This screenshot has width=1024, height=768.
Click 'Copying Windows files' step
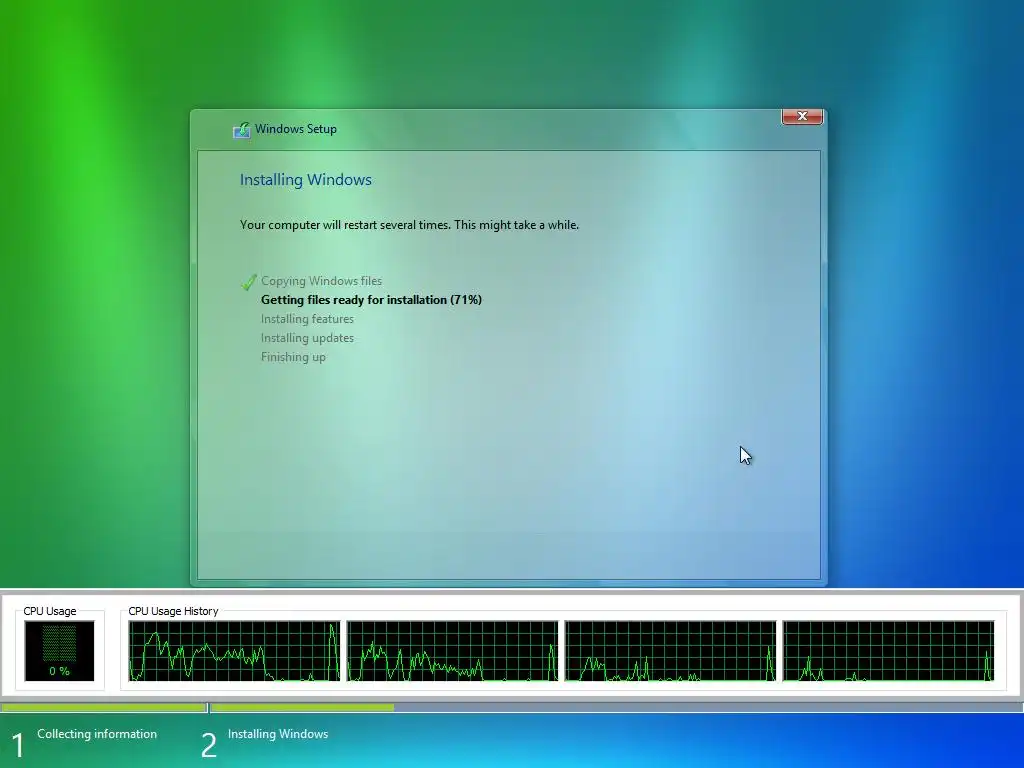point(321,281)
